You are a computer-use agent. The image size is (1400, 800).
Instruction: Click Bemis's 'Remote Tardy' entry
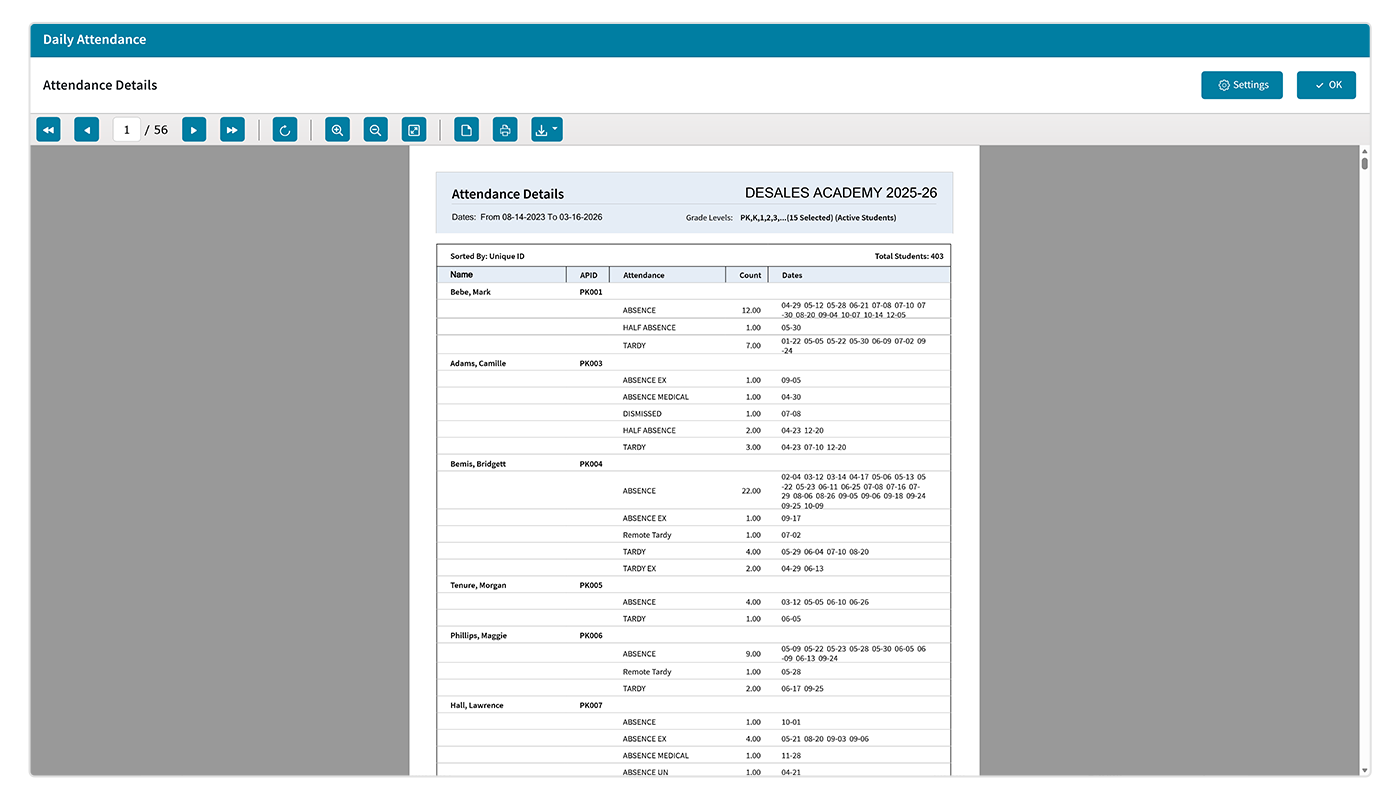647,535
